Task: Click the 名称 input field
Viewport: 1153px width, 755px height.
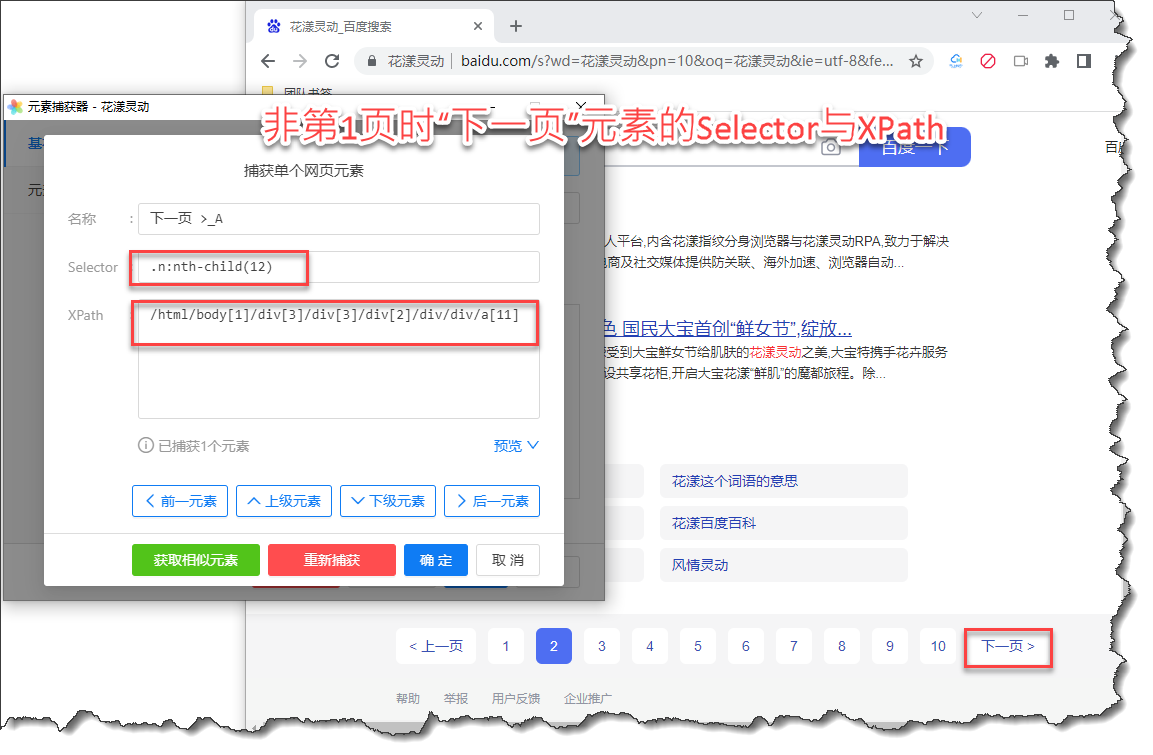Action: coord(339,218)
